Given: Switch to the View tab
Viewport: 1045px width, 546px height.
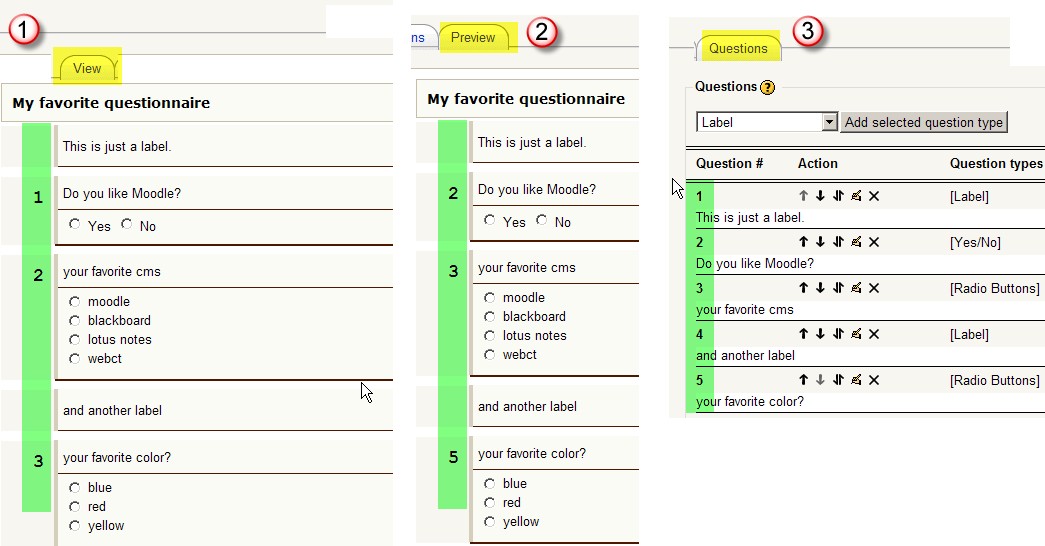Looking at the screenshot, I should [87, 68].
